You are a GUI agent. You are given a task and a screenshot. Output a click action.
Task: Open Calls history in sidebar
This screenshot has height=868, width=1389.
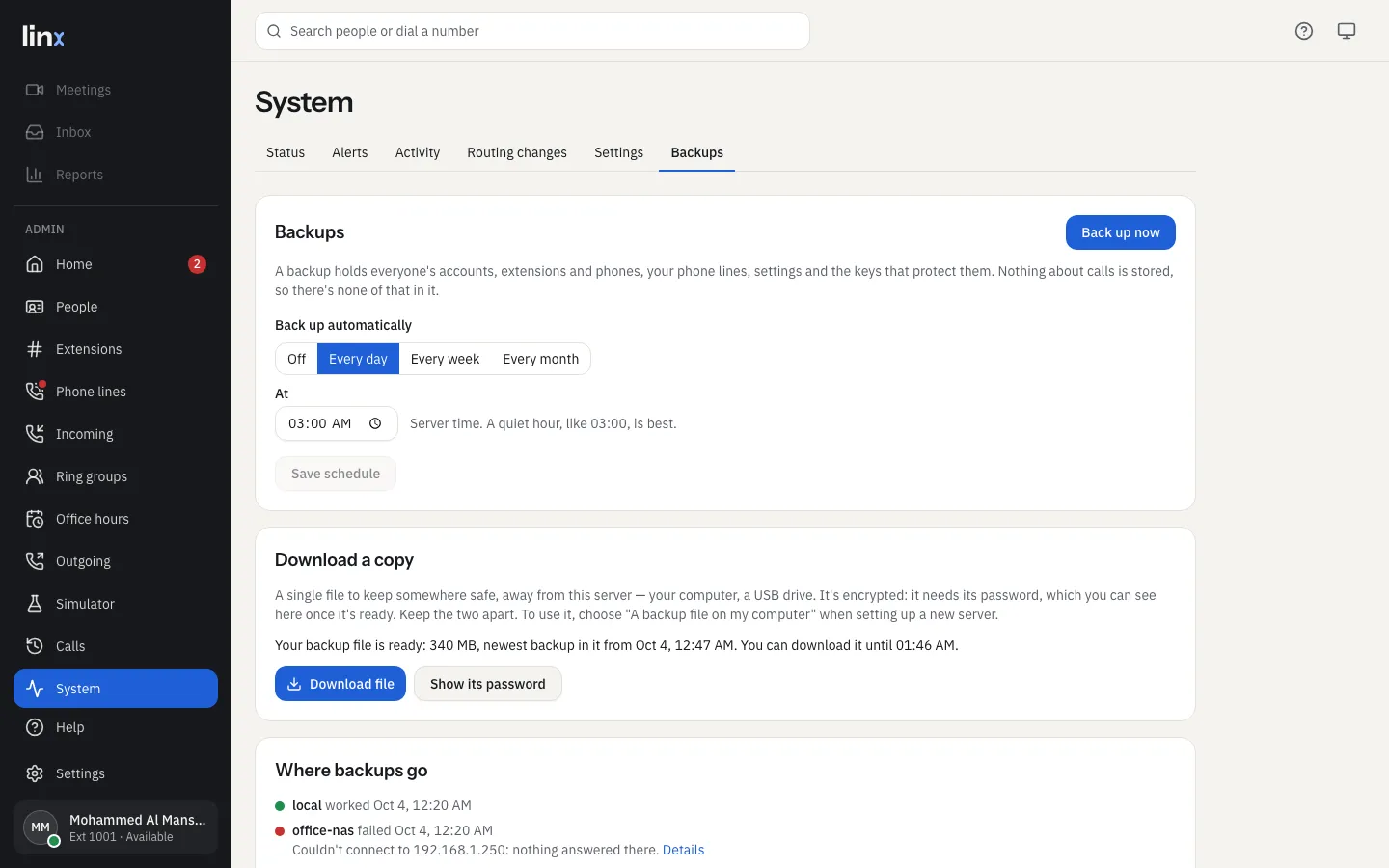(116, 646)
